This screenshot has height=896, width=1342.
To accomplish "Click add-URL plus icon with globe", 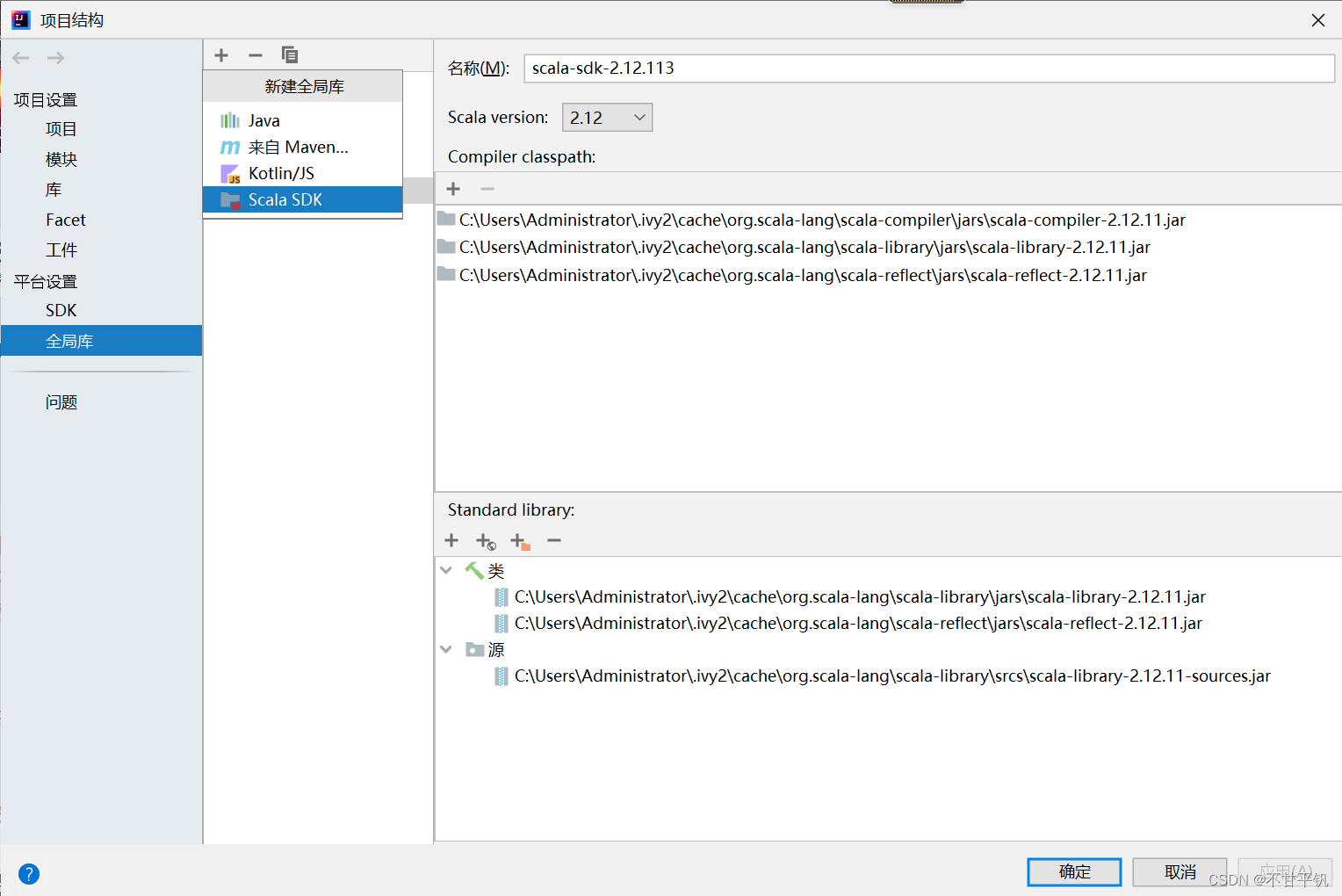I will (486, 541).
